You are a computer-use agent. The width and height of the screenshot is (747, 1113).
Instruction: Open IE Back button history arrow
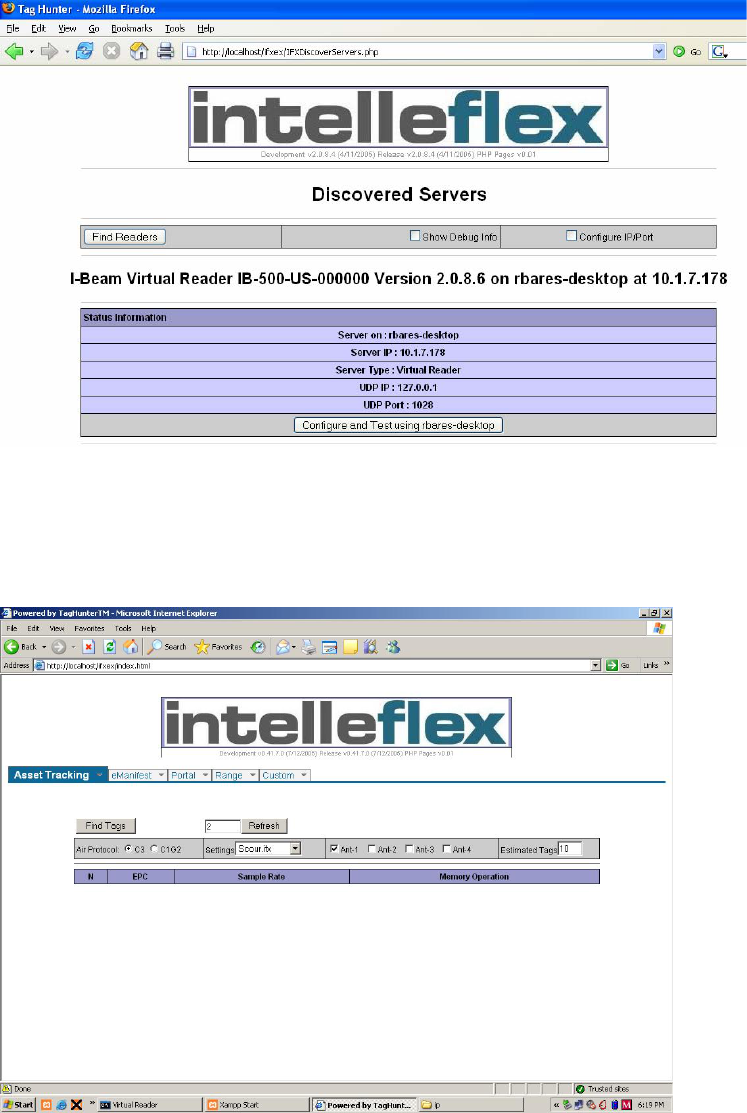tap(44, 647)
